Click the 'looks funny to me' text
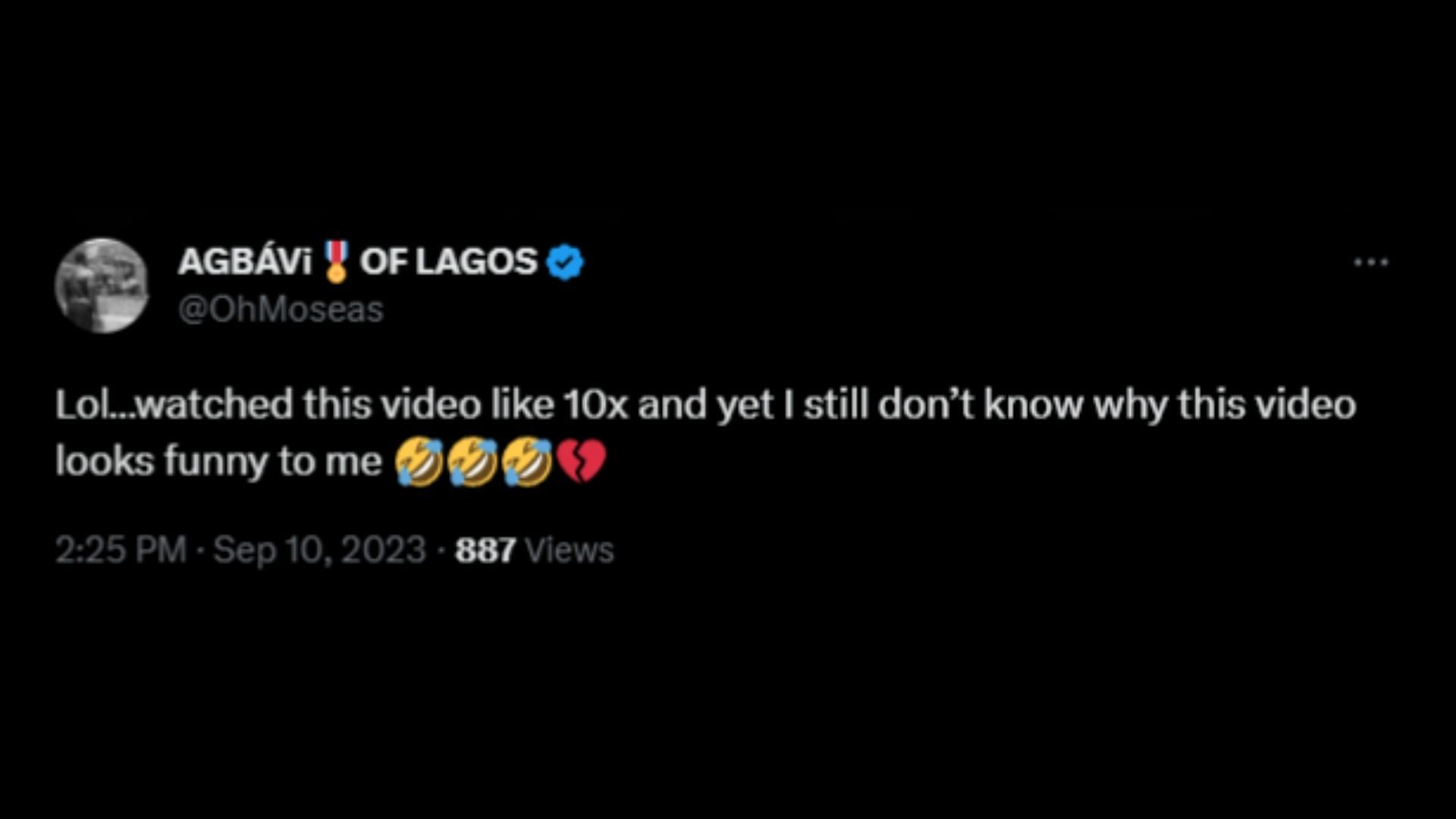The height and width of the screenshot is (819, 1456). [218, 462]
